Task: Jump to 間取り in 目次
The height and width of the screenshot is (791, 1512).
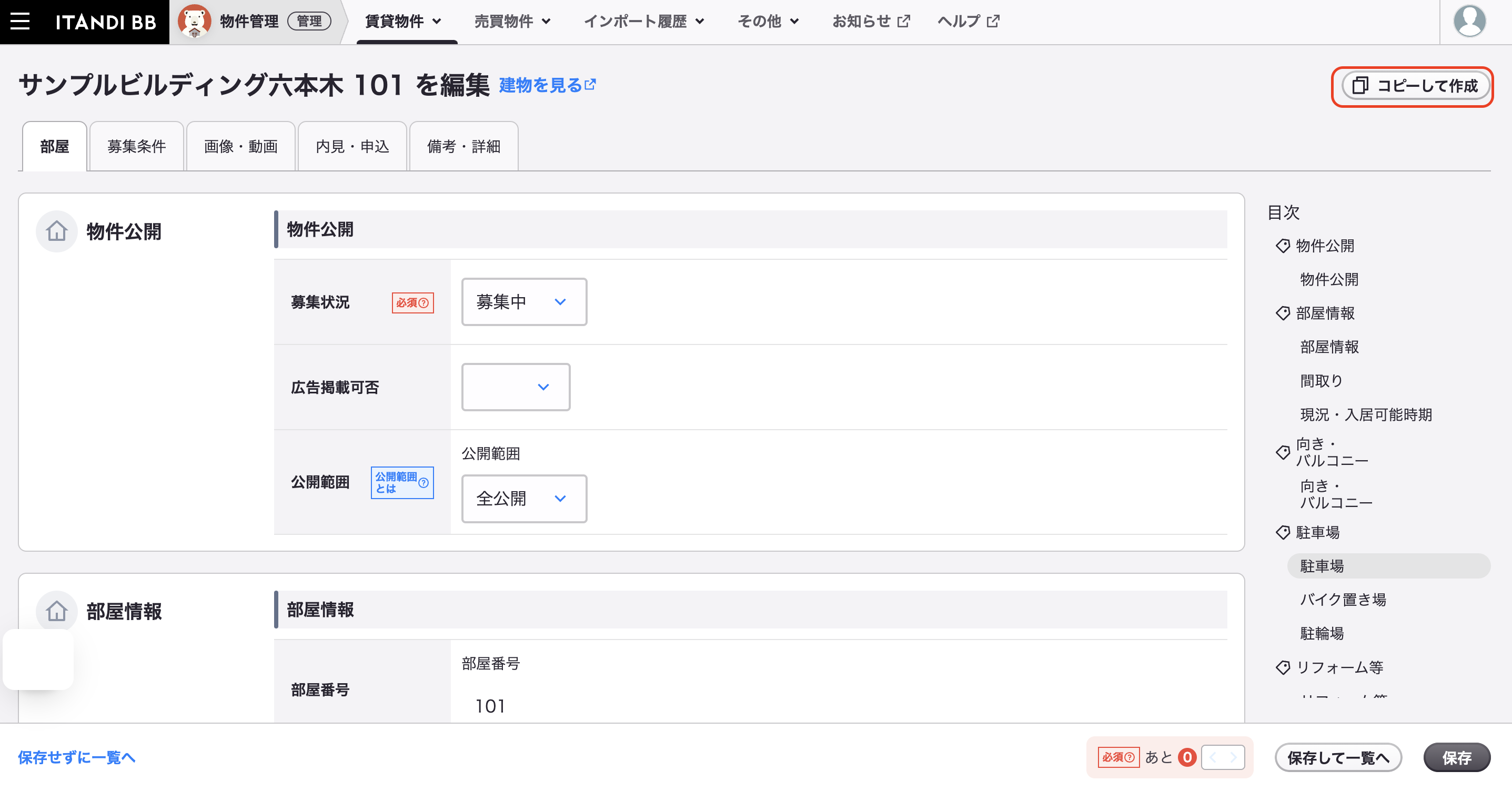Action: [x=1321, y=381]
